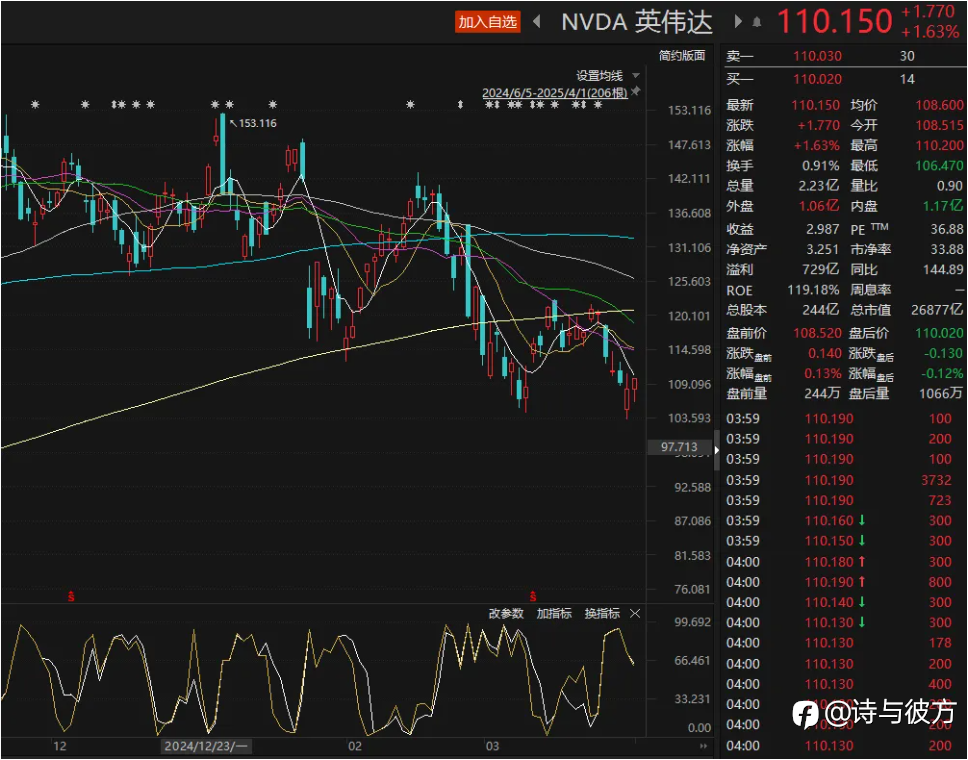Open the red S marker near December
Image resolution: width=968 pixels, height=760 pixels.
pos(71,597)
